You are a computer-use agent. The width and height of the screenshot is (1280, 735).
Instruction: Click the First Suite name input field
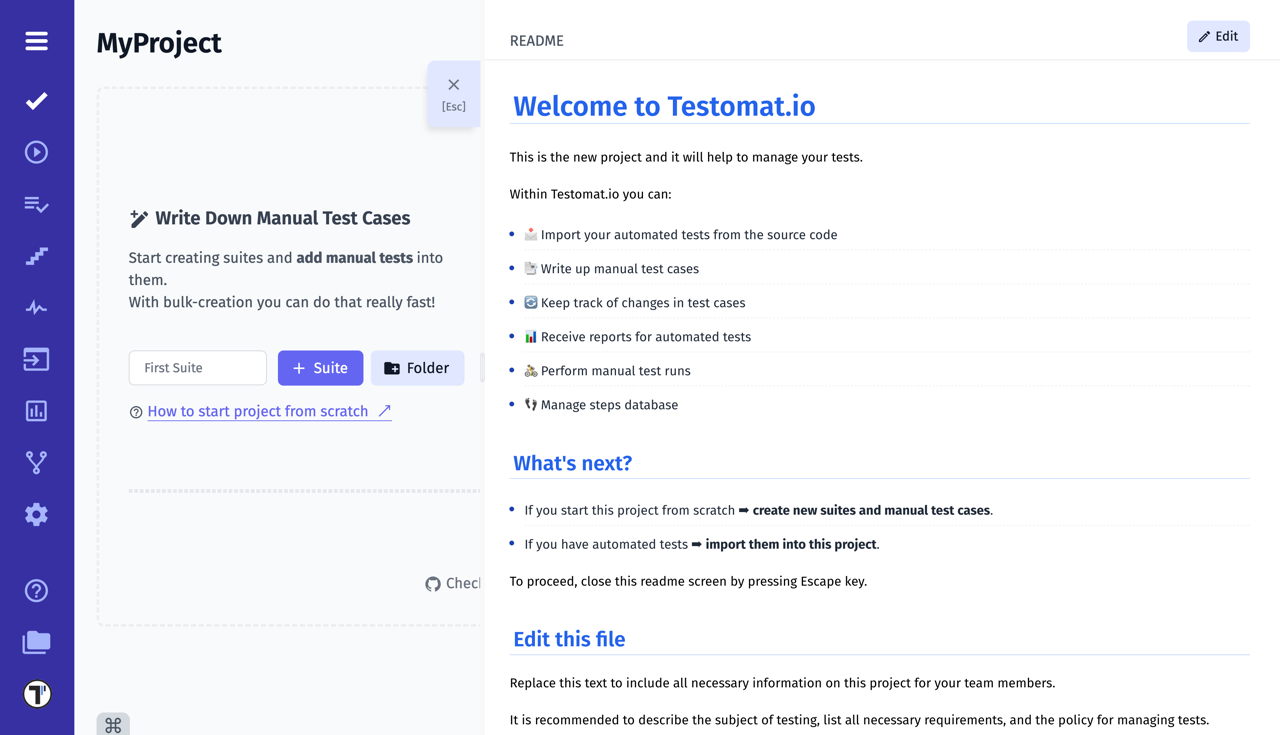[x=197, y=368]
